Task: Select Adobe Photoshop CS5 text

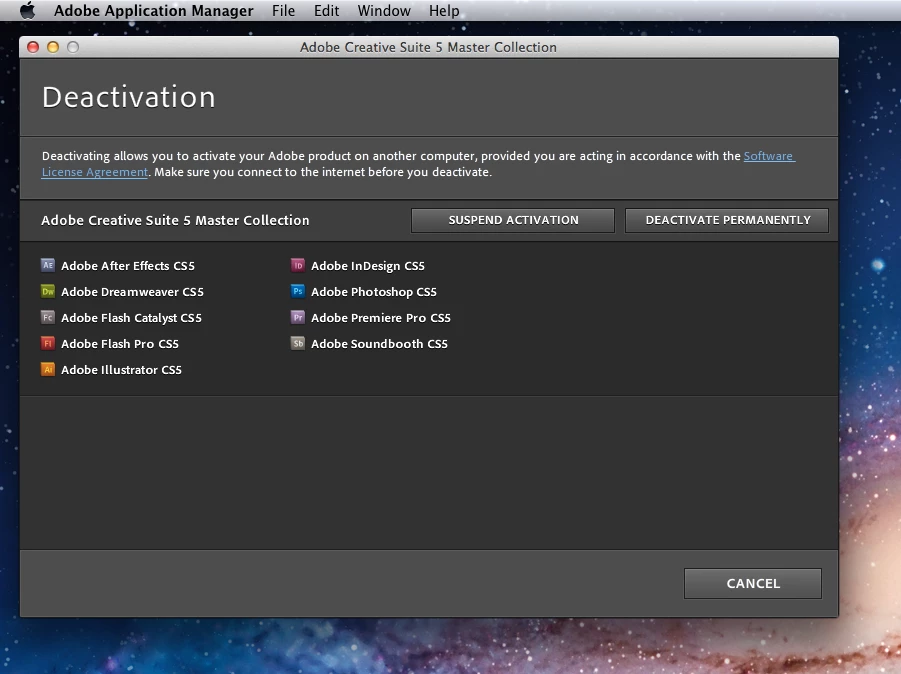Action: pos(374,292)
